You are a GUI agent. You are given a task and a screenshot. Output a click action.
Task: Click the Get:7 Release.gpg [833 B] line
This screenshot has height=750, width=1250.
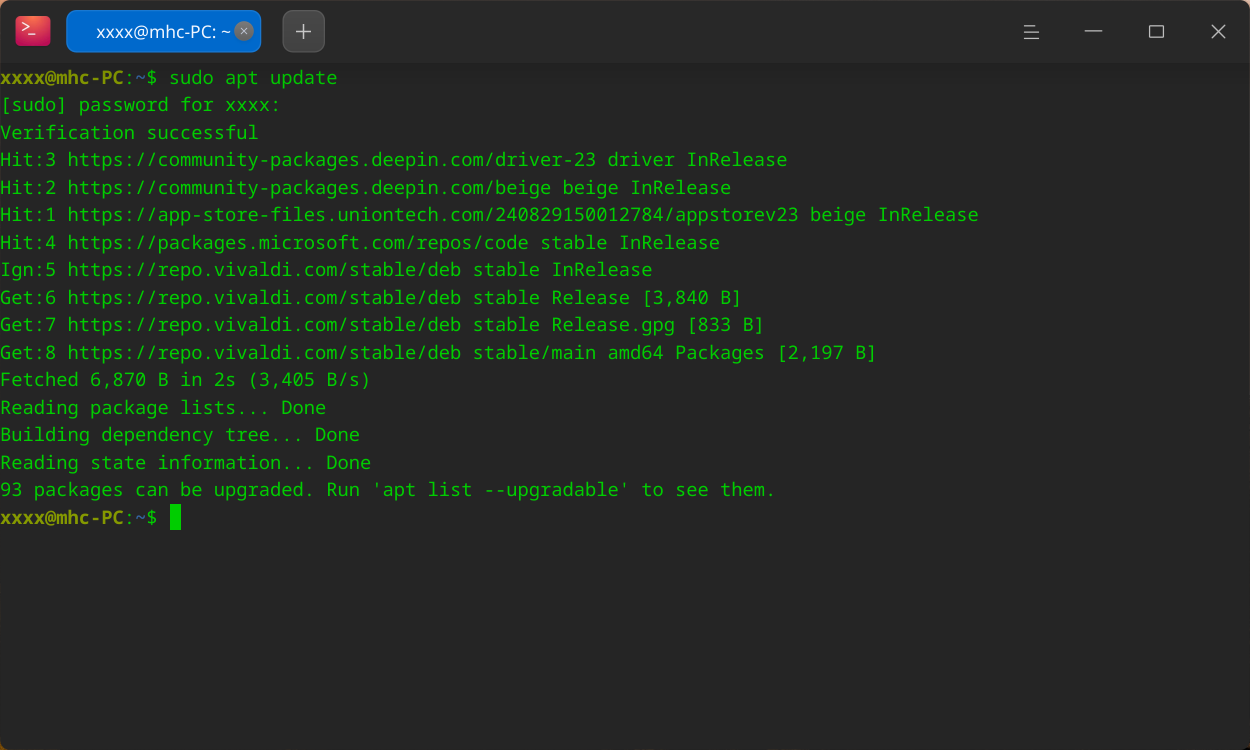click(382, 325)
